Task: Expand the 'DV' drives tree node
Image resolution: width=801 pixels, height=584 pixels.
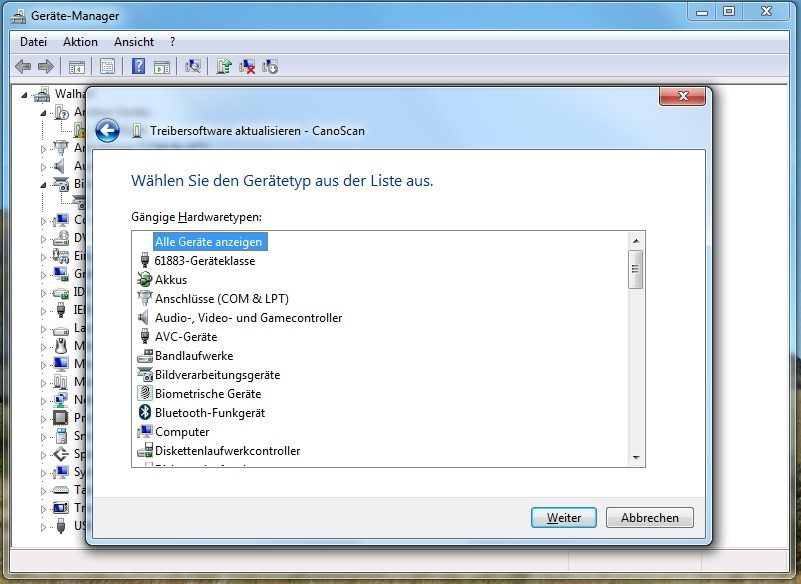Action: [x=43, y=239]
